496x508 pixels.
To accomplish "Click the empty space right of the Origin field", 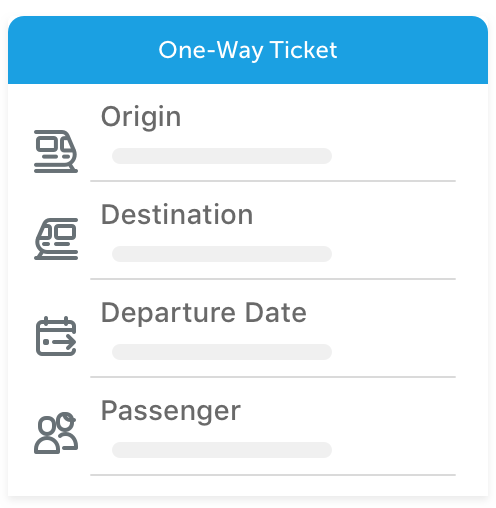I will coord(393,156).
